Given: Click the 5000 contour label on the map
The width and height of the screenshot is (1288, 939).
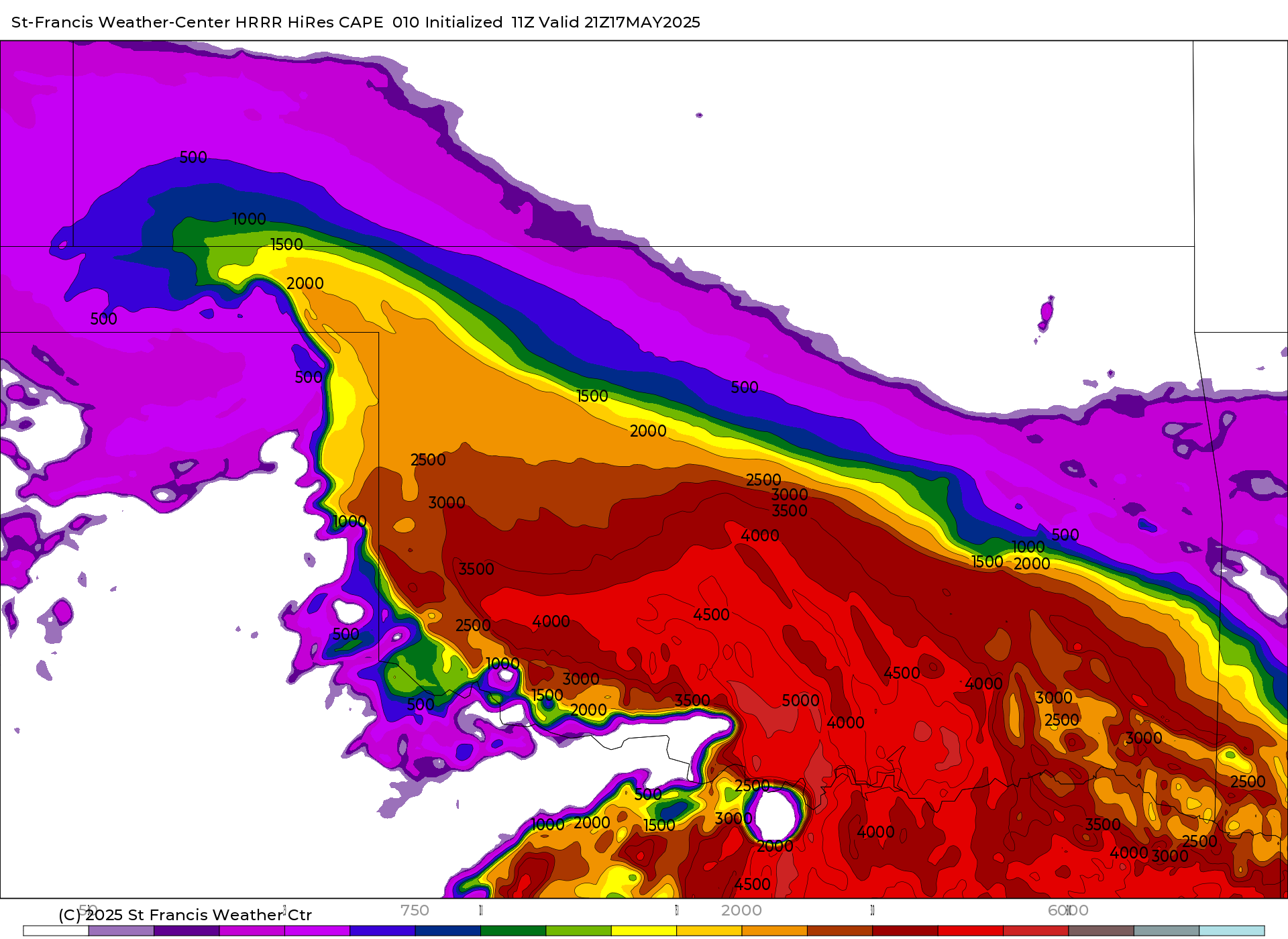Looking at the screenshot, I should (x=800, y=700).
